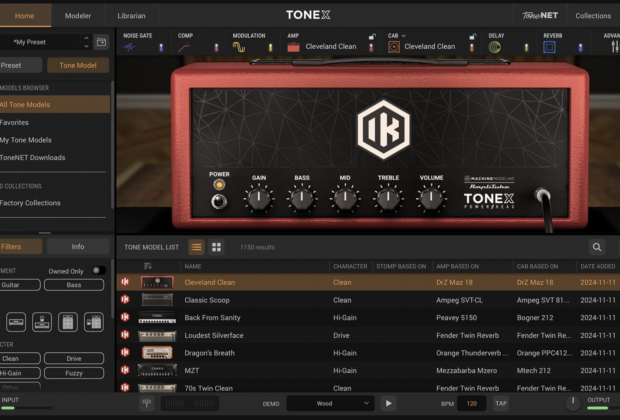Click IK logo on Dragon's Breath row
The width and height of the screenshot is (620, 420).
click(125, 352)
